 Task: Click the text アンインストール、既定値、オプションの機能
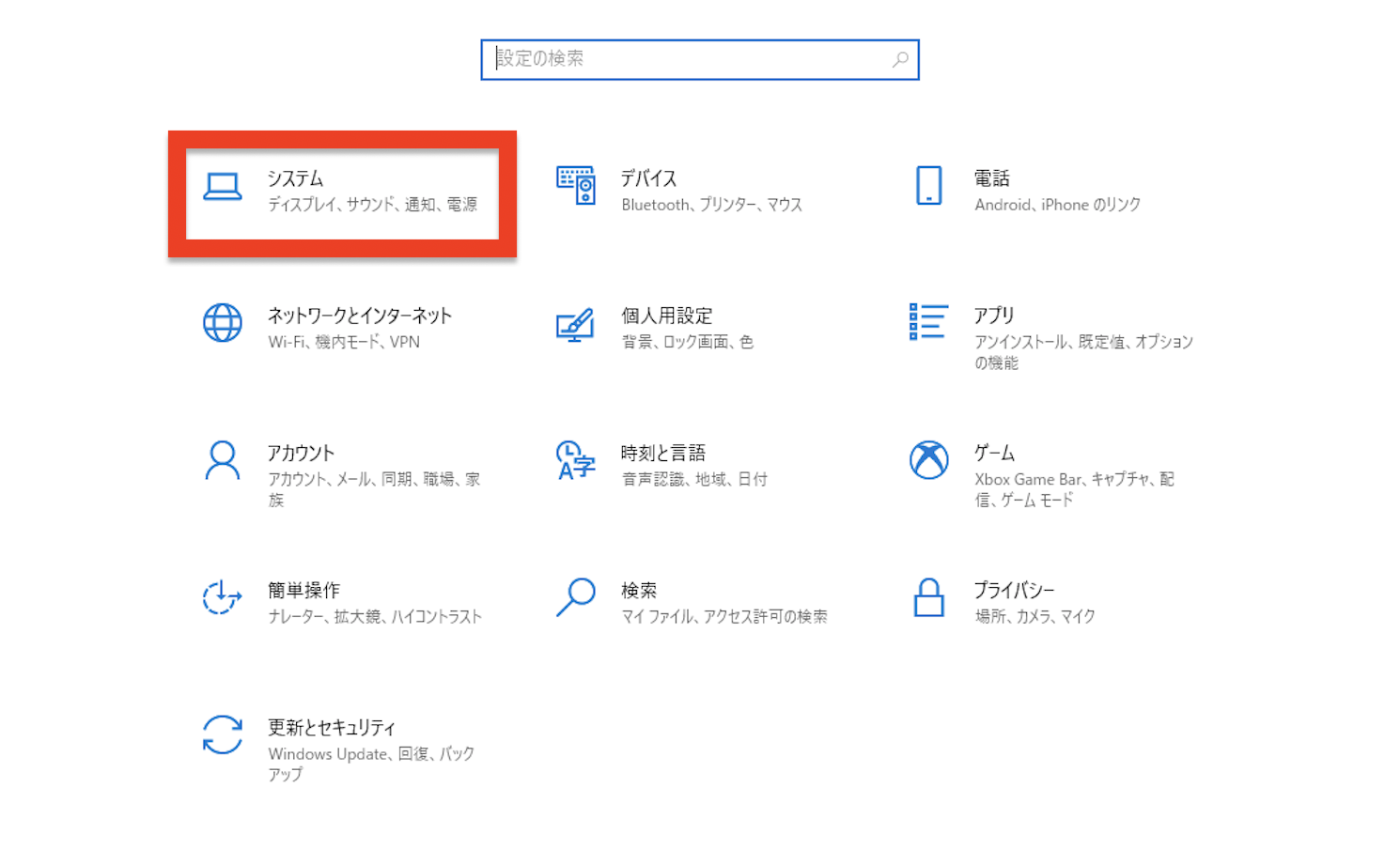click(x=1084, y=352)
